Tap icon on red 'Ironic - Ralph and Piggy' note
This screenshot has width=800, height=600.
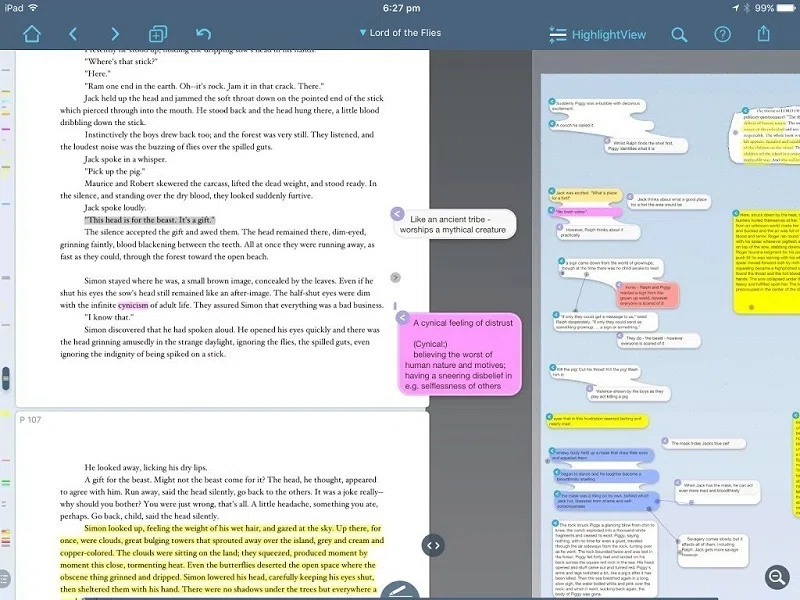click(619, 285)
